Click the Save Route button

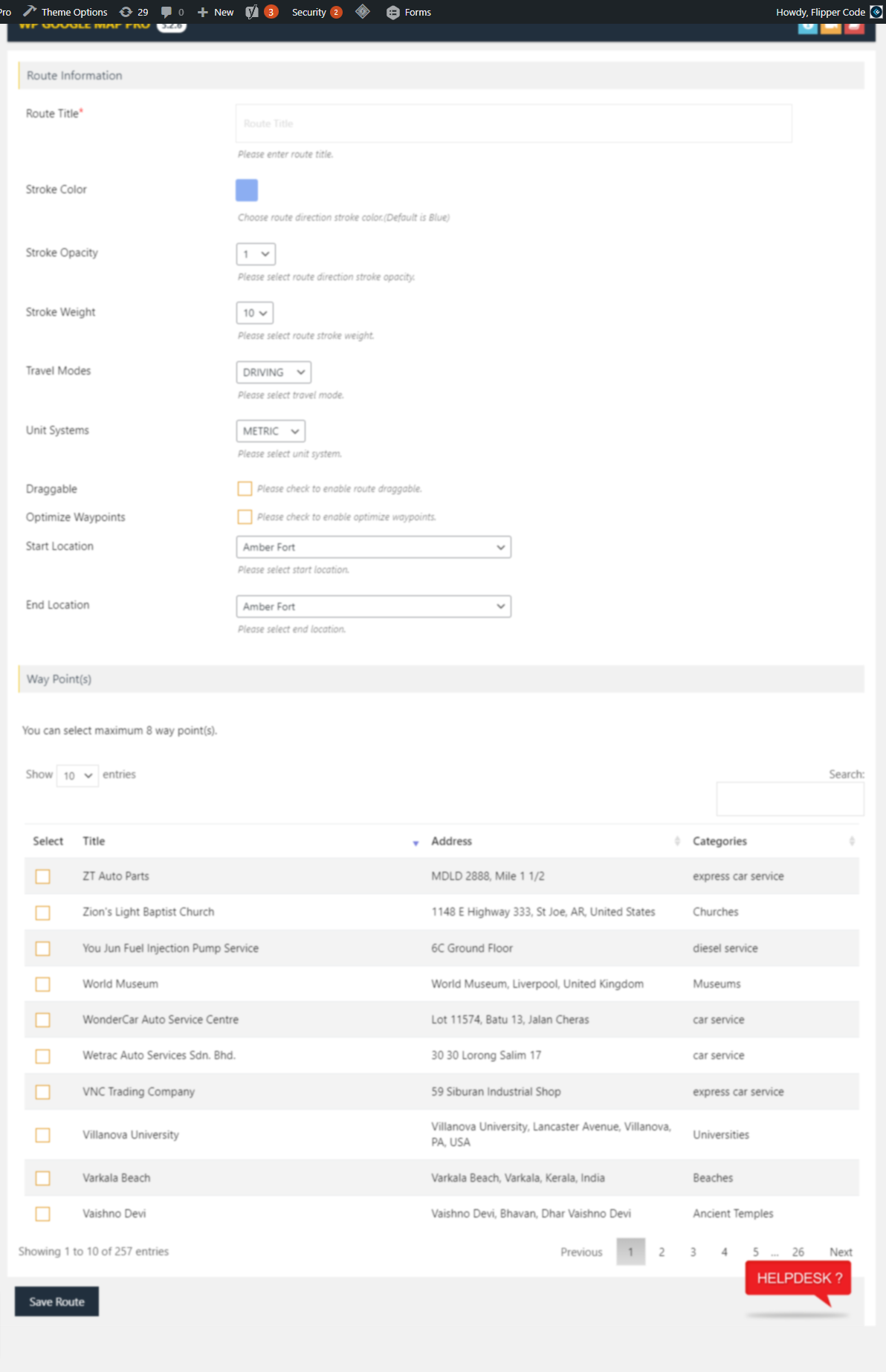point(56,1301)
